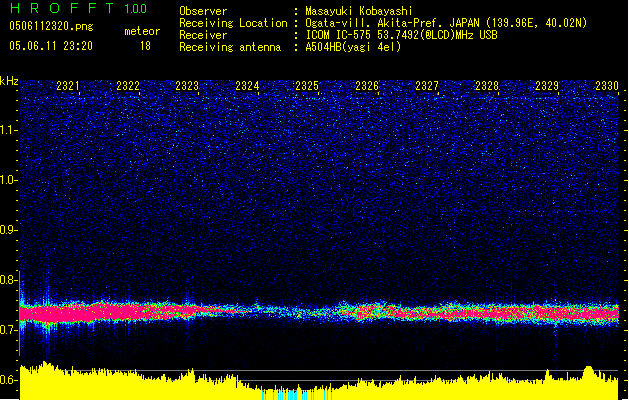Click the date stamp 05.06.11 23:20

51,46
